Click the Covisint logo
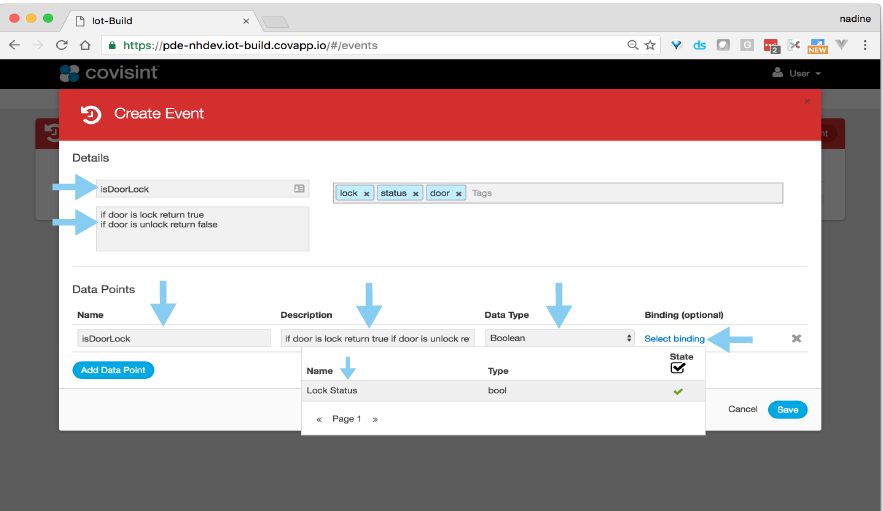 (109, 73)
